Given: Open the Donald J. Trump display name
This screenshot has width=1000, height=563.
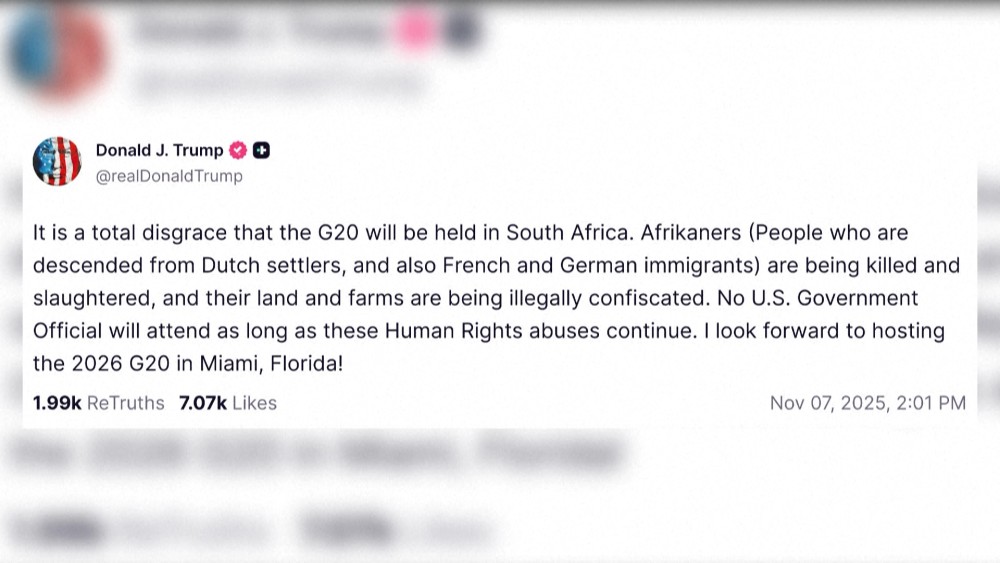Looking at the screenshot, I should point(159,151).
